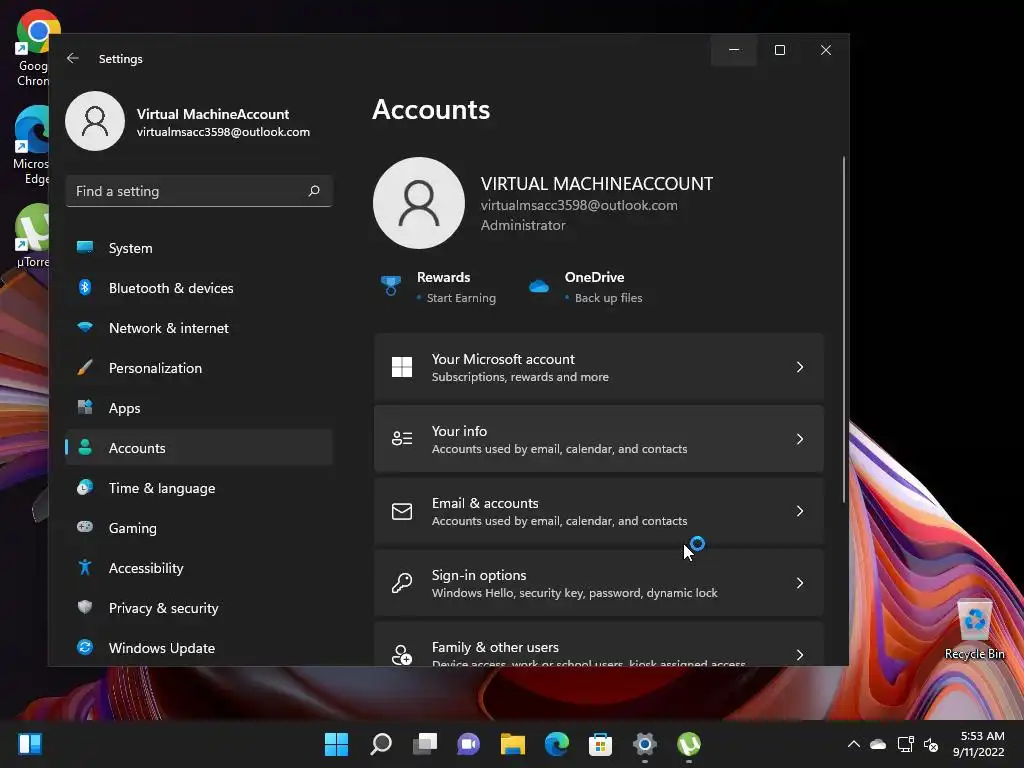Go to Accessibility settings
Screen dimensions: 1024x768
[199, 568]
